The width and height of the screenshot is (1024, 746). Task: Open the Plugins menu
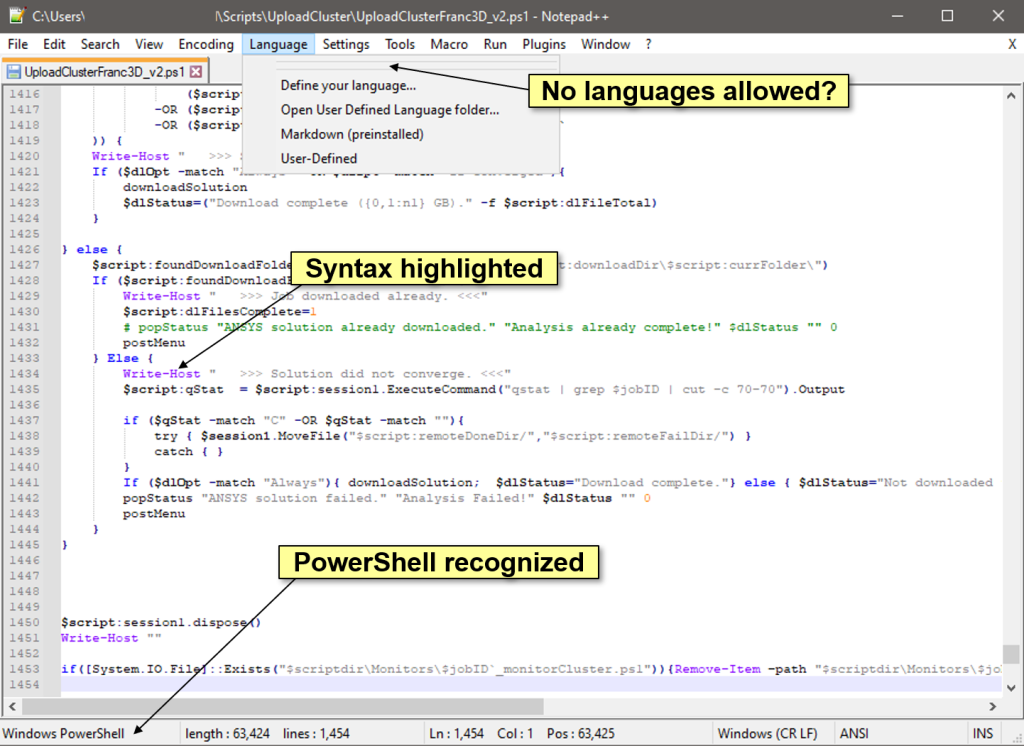coord(544,44)
